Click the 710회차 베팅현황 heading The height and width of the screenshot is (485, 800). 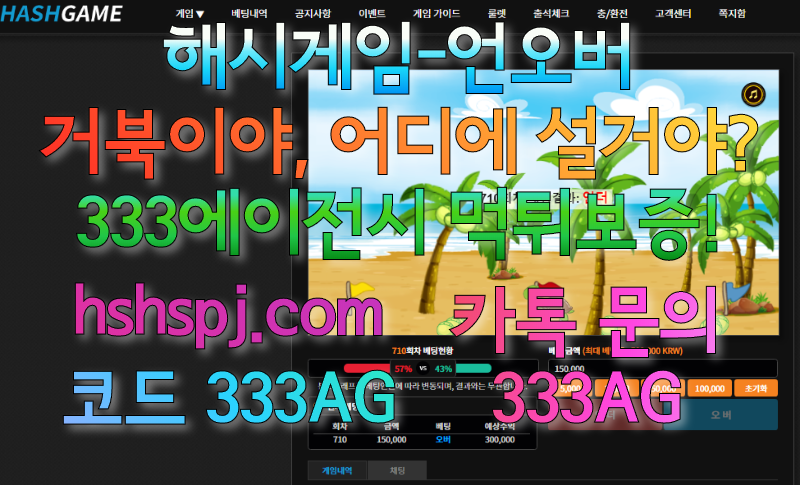[422, 351]
